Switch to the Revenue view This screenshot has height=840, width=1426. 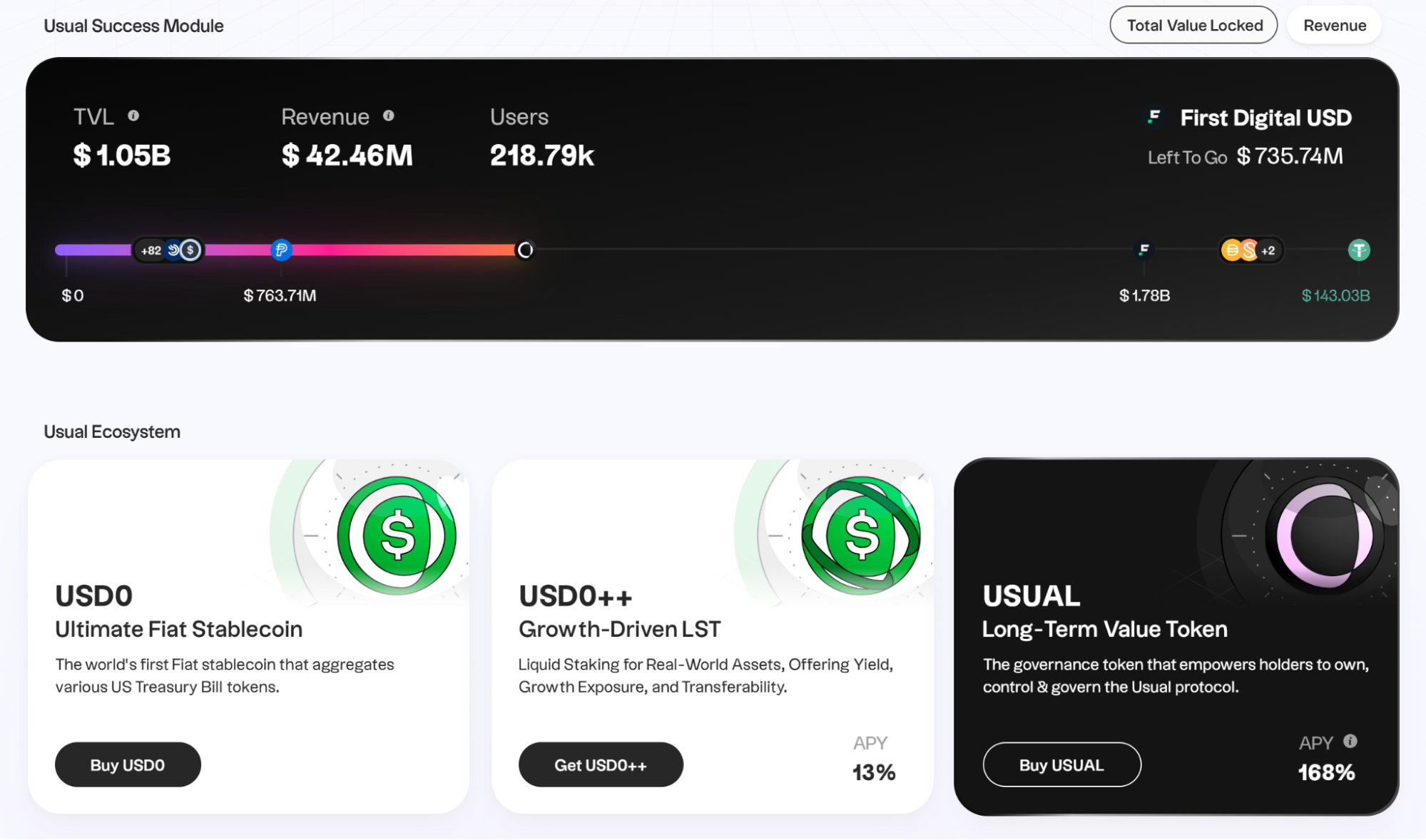coord(1334,26)
